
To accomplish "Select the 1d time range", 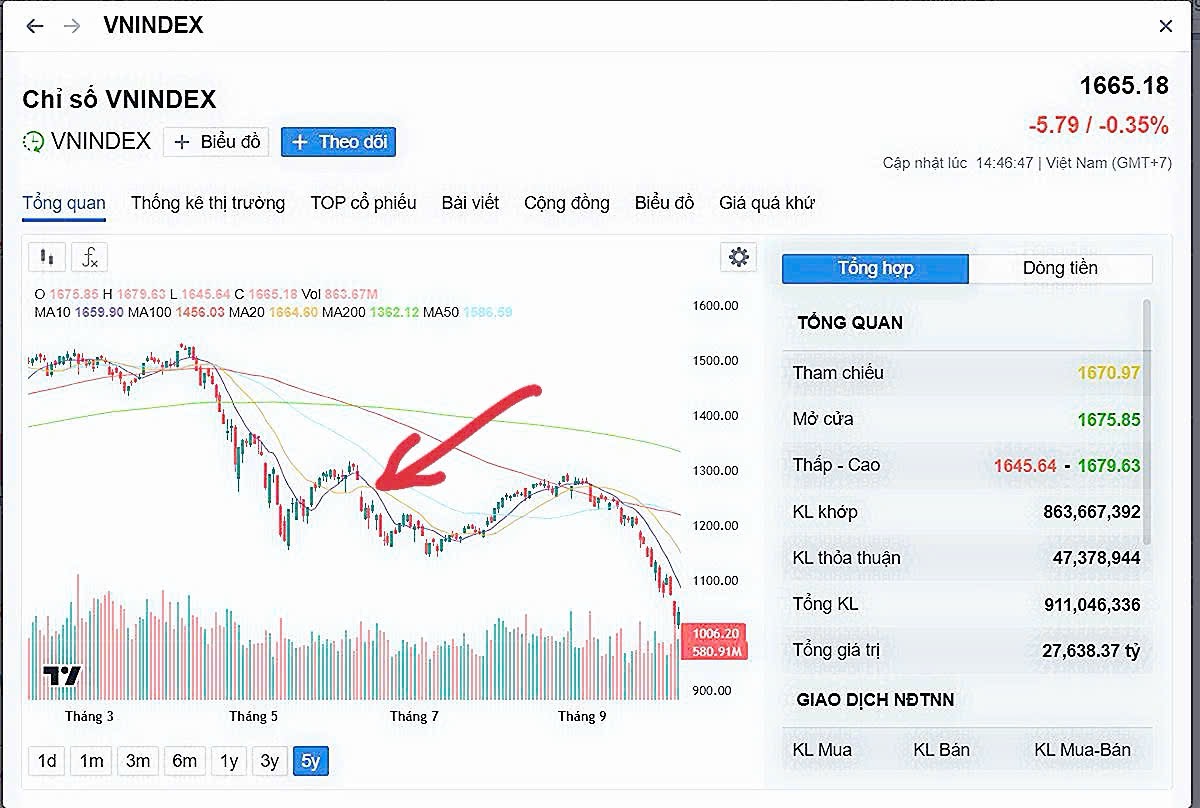I will [x=47, y=761].
